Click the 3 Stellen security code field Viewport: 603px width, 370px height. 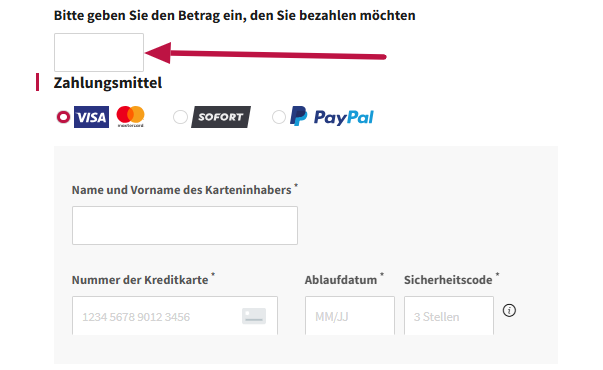(x=449, y=316)
